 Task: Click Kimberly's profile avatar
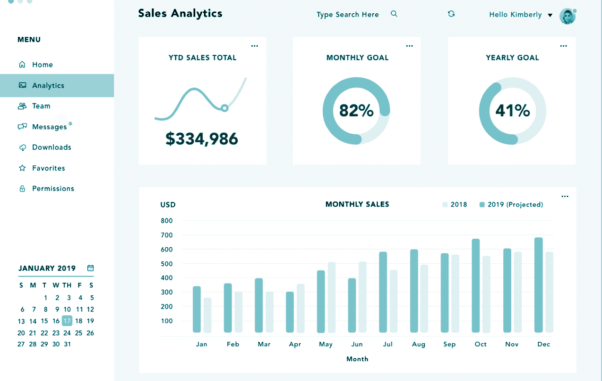coord(567,16)
